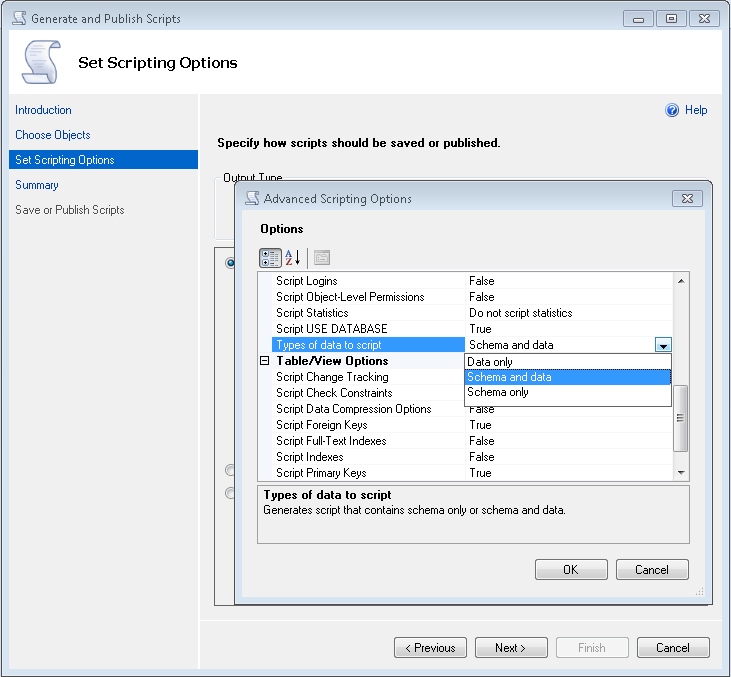Click the Property Pages toolbar icon
Screen dimensions: 731x677
click(x=322, y=257)
